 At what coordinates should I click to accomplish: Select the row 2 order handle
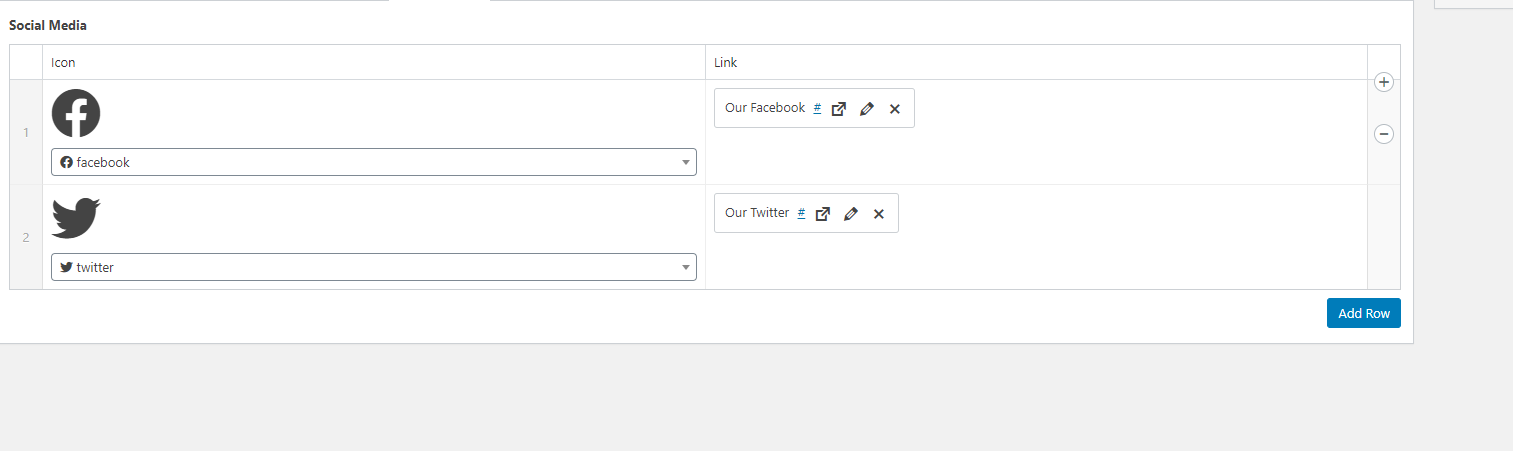click(x=26, y=237)
